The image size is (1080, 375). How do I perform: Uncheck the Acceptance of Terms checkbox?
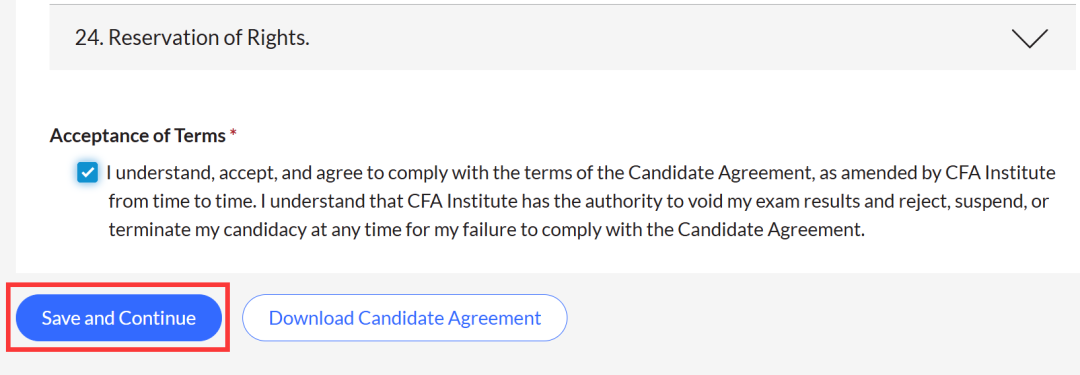coord(87,172)
